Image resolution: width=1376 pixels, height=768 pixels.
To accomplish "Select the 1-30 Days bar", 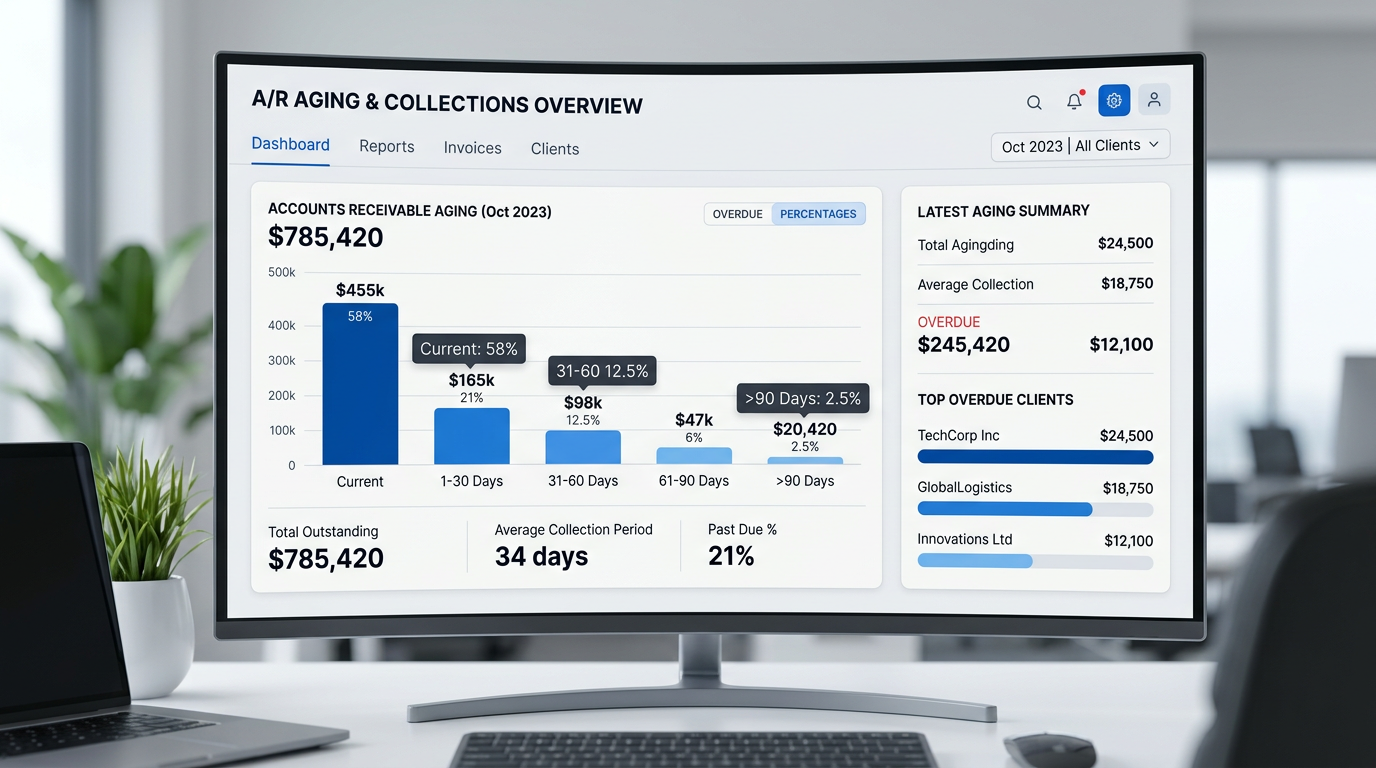I will pos(472,436).
